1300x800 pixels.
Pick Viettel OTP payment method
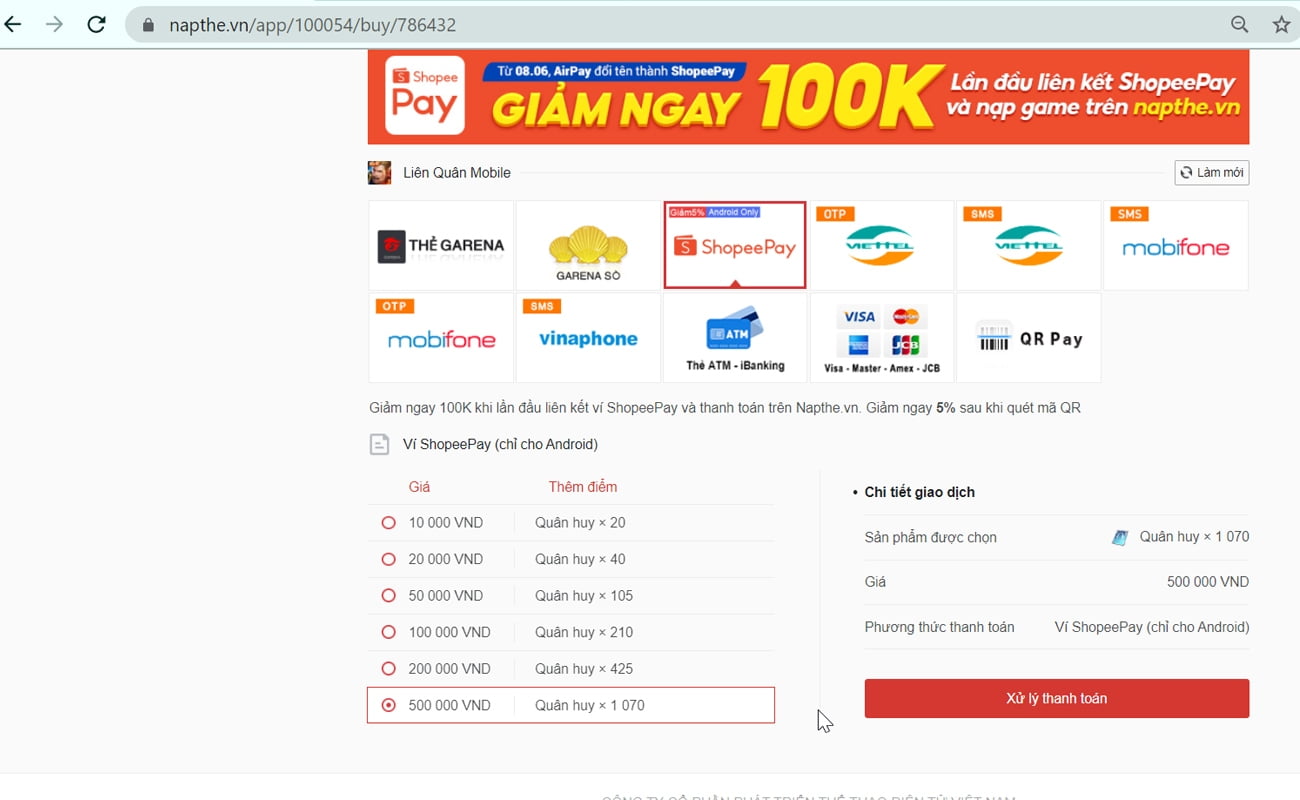pyautogui.click(x=881, y=245)
